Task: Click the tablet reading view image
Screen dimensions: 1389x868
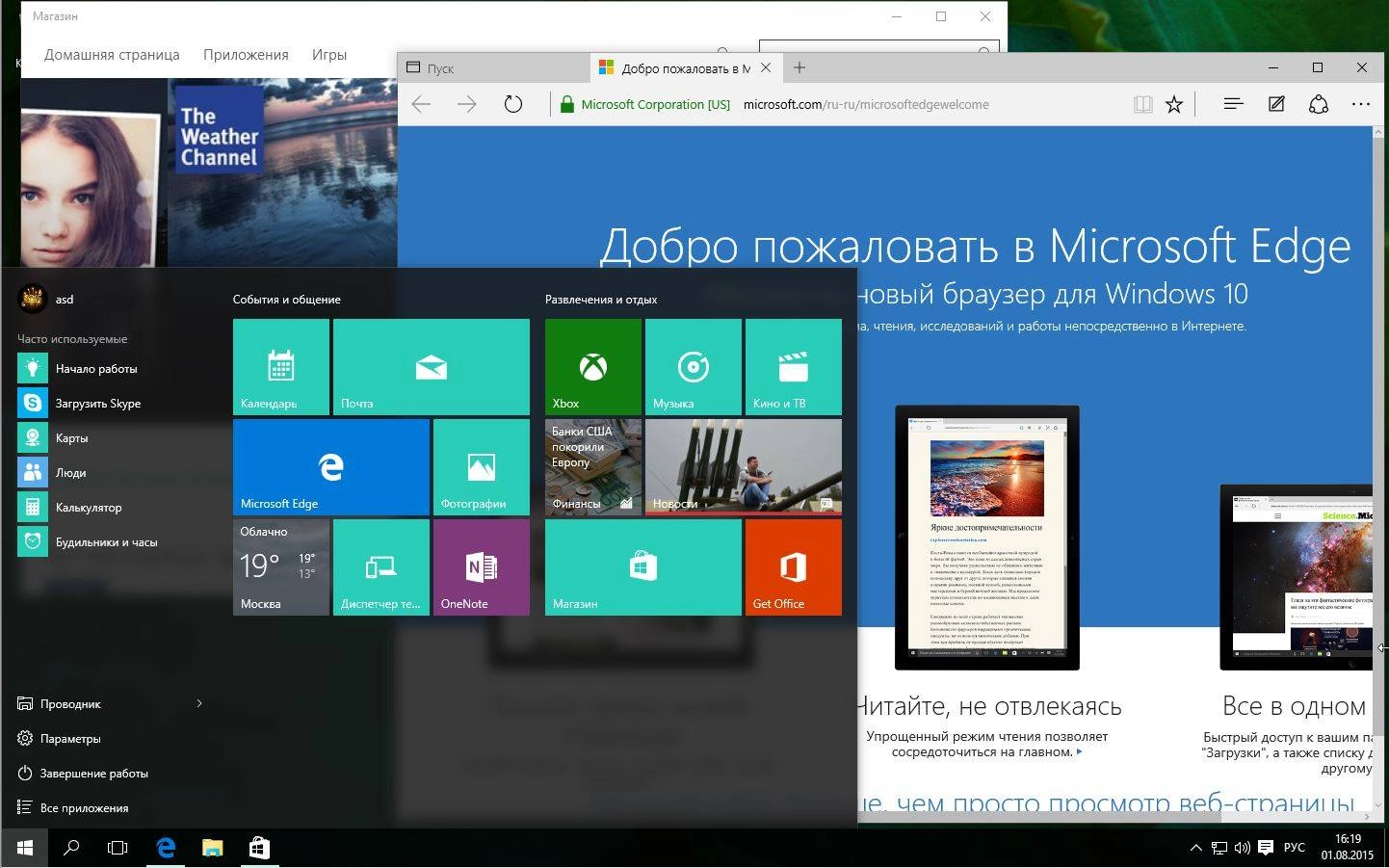Action: tap(987, 538)
